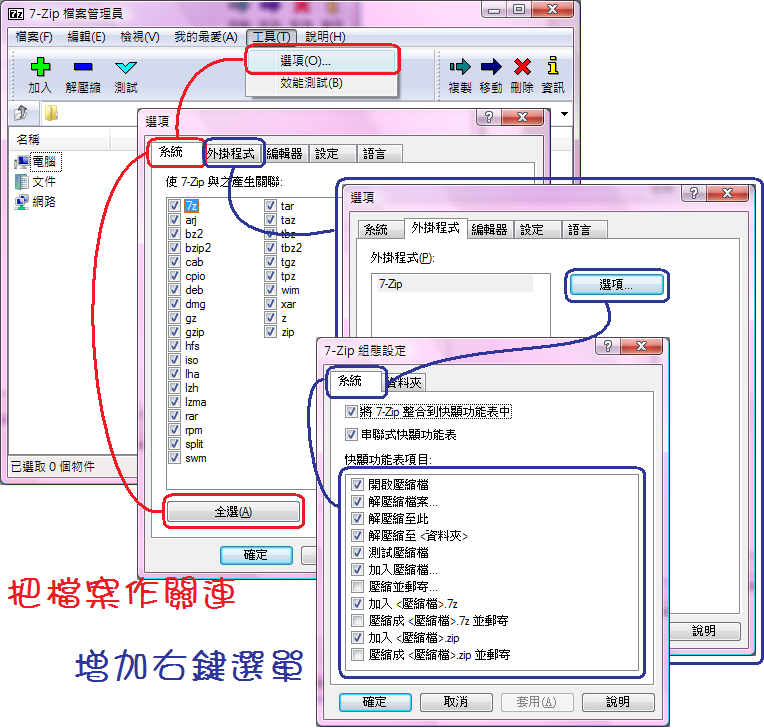Open the 說明(H) menu
The width and height of the screenshot is (764, 728).
pos(325,37)
